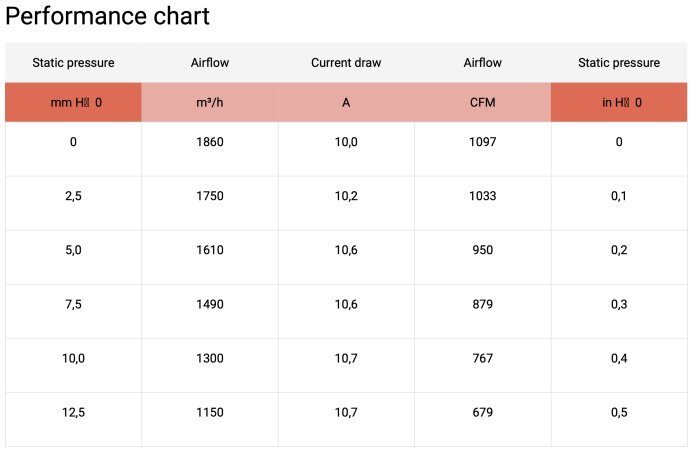The height and width of the screenshot is (472, 700).
Task: Select the 1610 airflow cell
Action: coord(210,250)
